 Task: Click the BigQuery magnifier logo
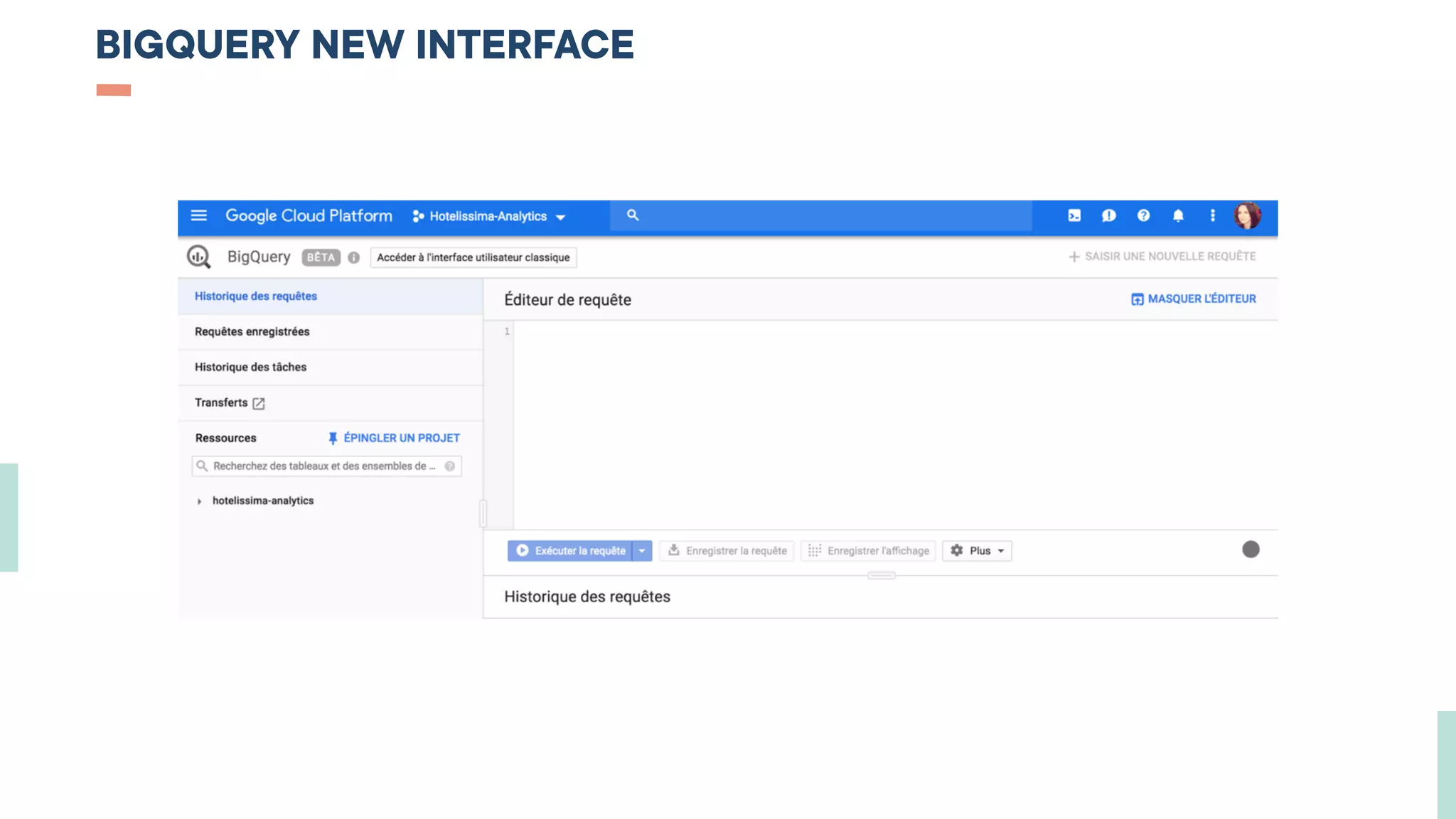click(x=198, y=257)
